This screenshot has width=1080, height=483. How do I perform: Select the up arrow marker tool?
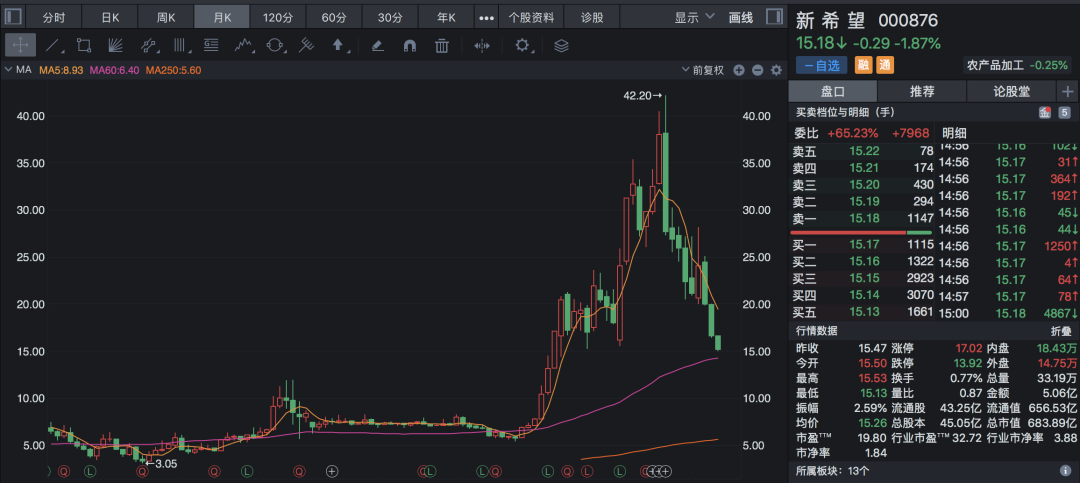click(x=338, y=45)
